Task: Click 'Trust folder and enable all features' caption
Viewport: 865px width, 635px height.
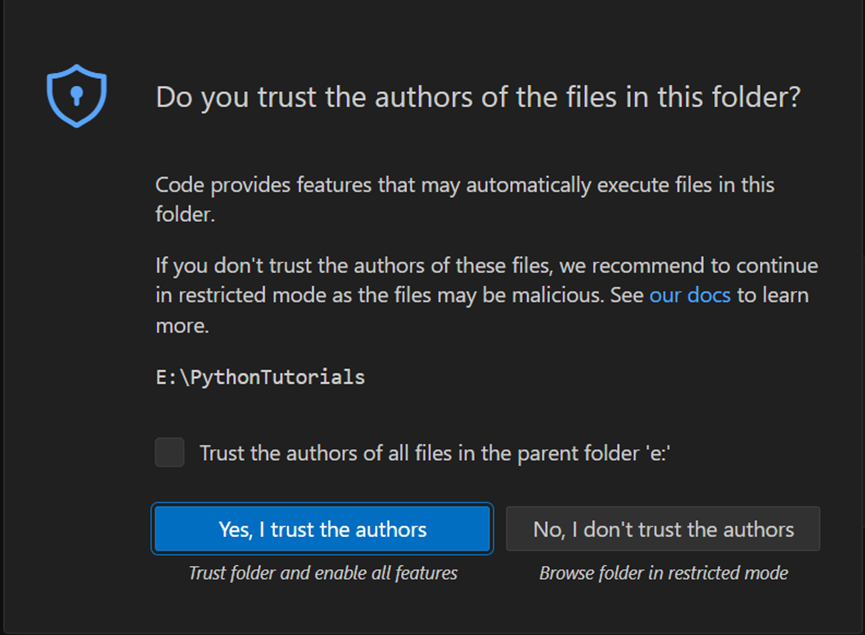Action: coord(323,573)
